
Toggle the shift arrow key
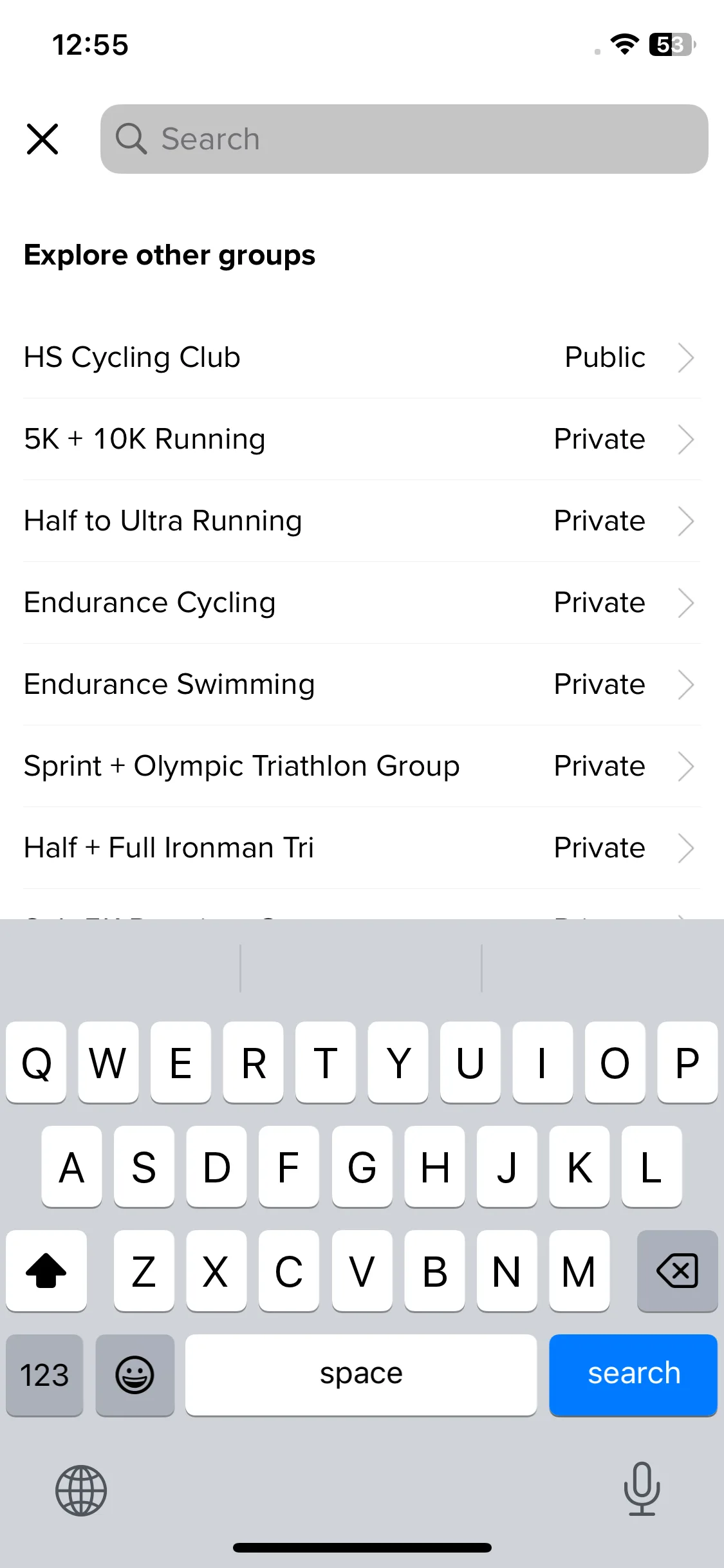pos(46,1271)
